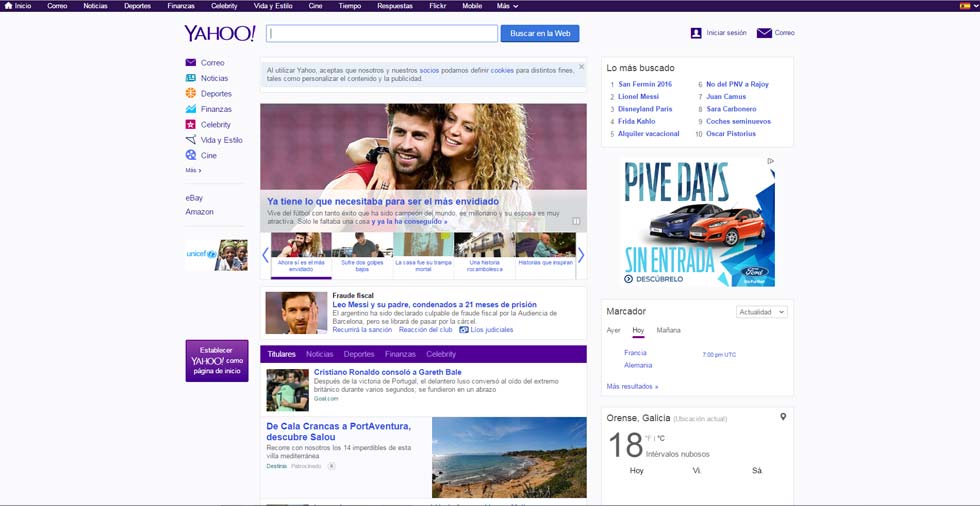Click the weather location pin icon
980x506 pixels.
pyautogui.click(x=783, y=417)
